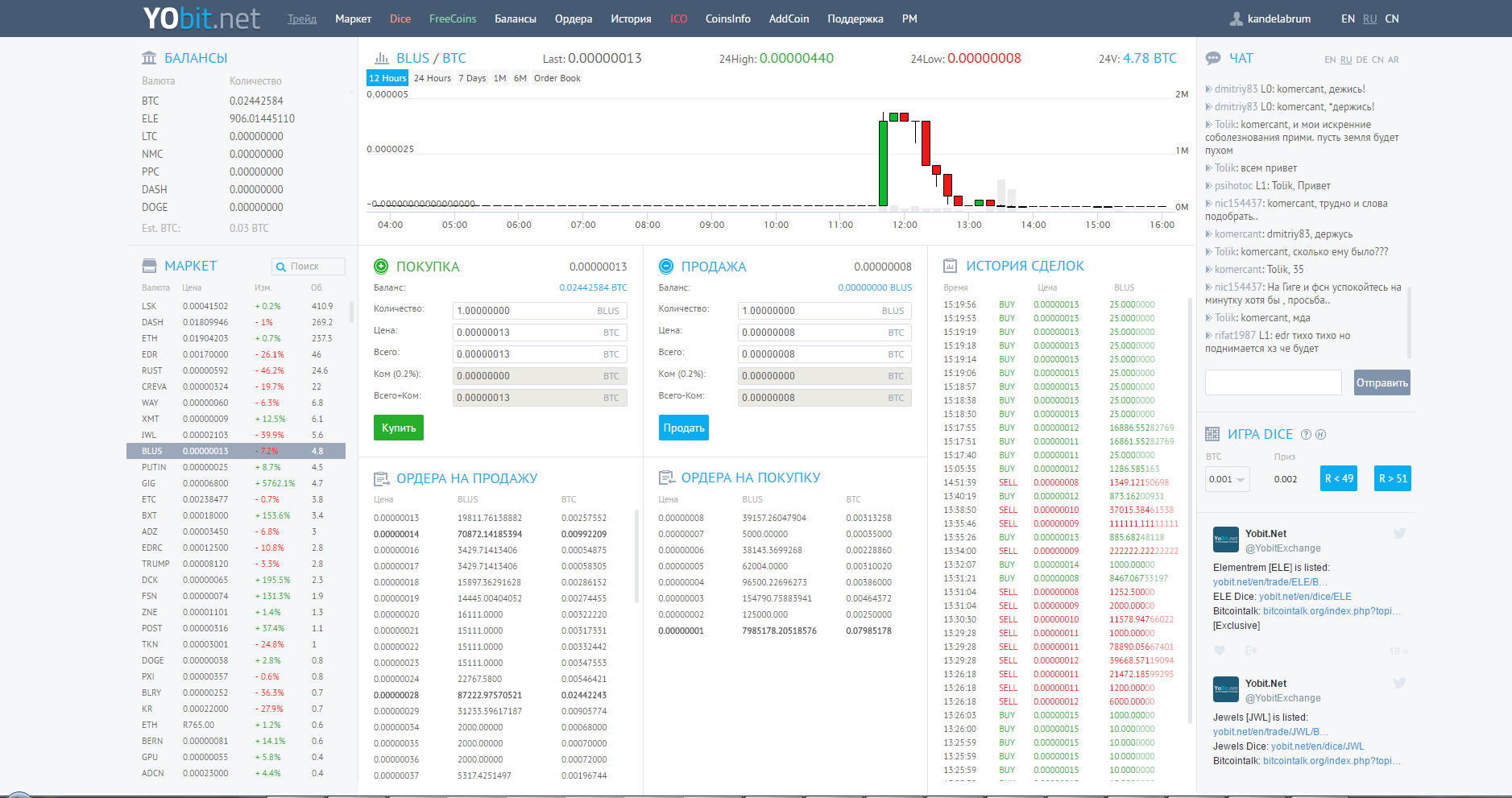Click the blue minus icon beside ПРОДАЖА
The image size is (1512, 798).
[666, 267]
